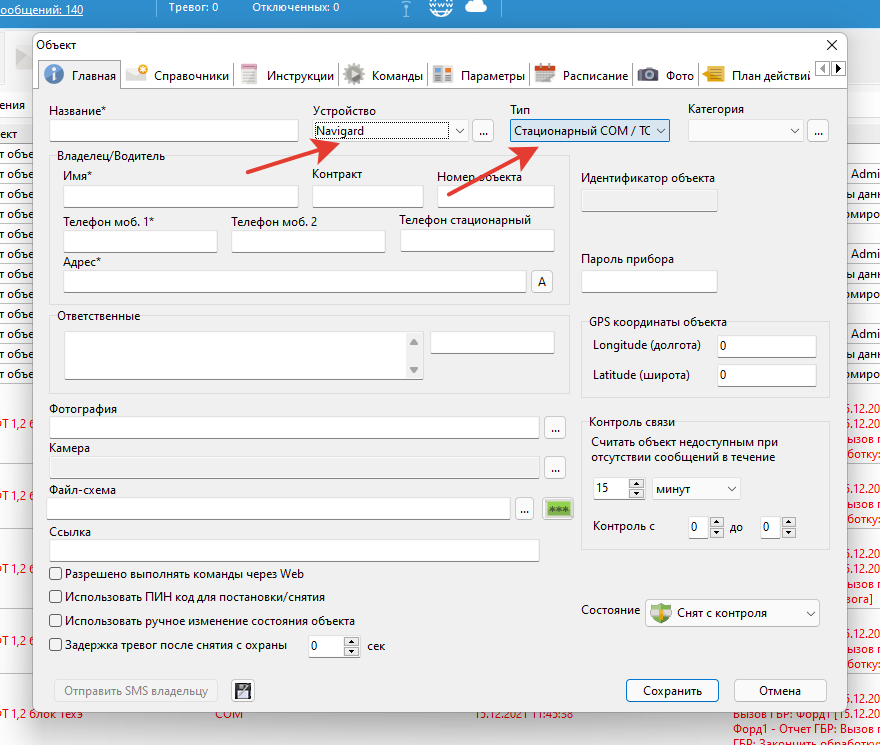The height and width of the screenshot is (745, 880).
Task: Click the Название input field
Action: pos(173,131)
